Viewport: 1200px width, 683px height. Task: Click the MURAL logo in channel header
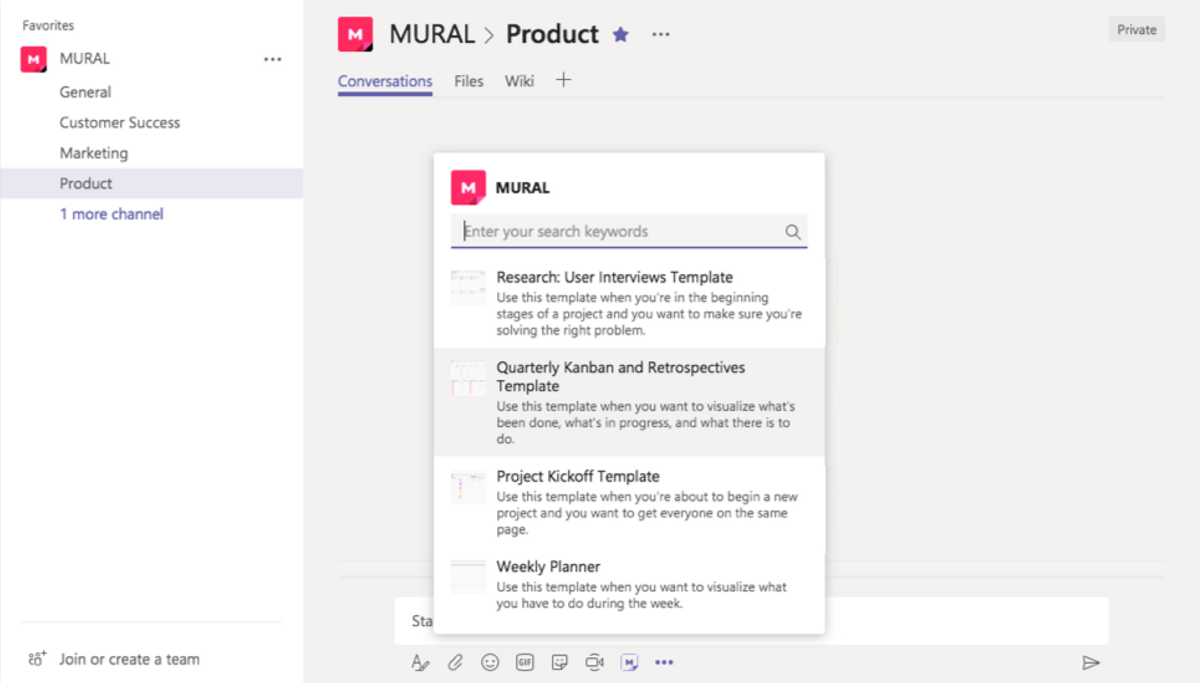click(x=356, y=34)
